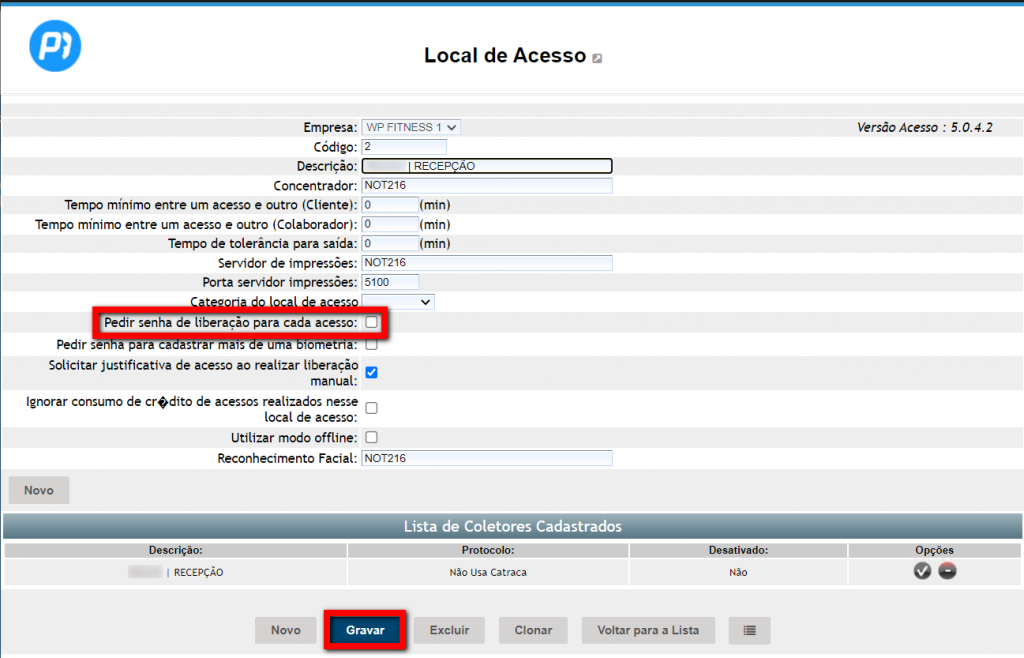This screenshot has height=658, width=1024.
Task: Click the Concentrador input field
Action: point(486,186)
